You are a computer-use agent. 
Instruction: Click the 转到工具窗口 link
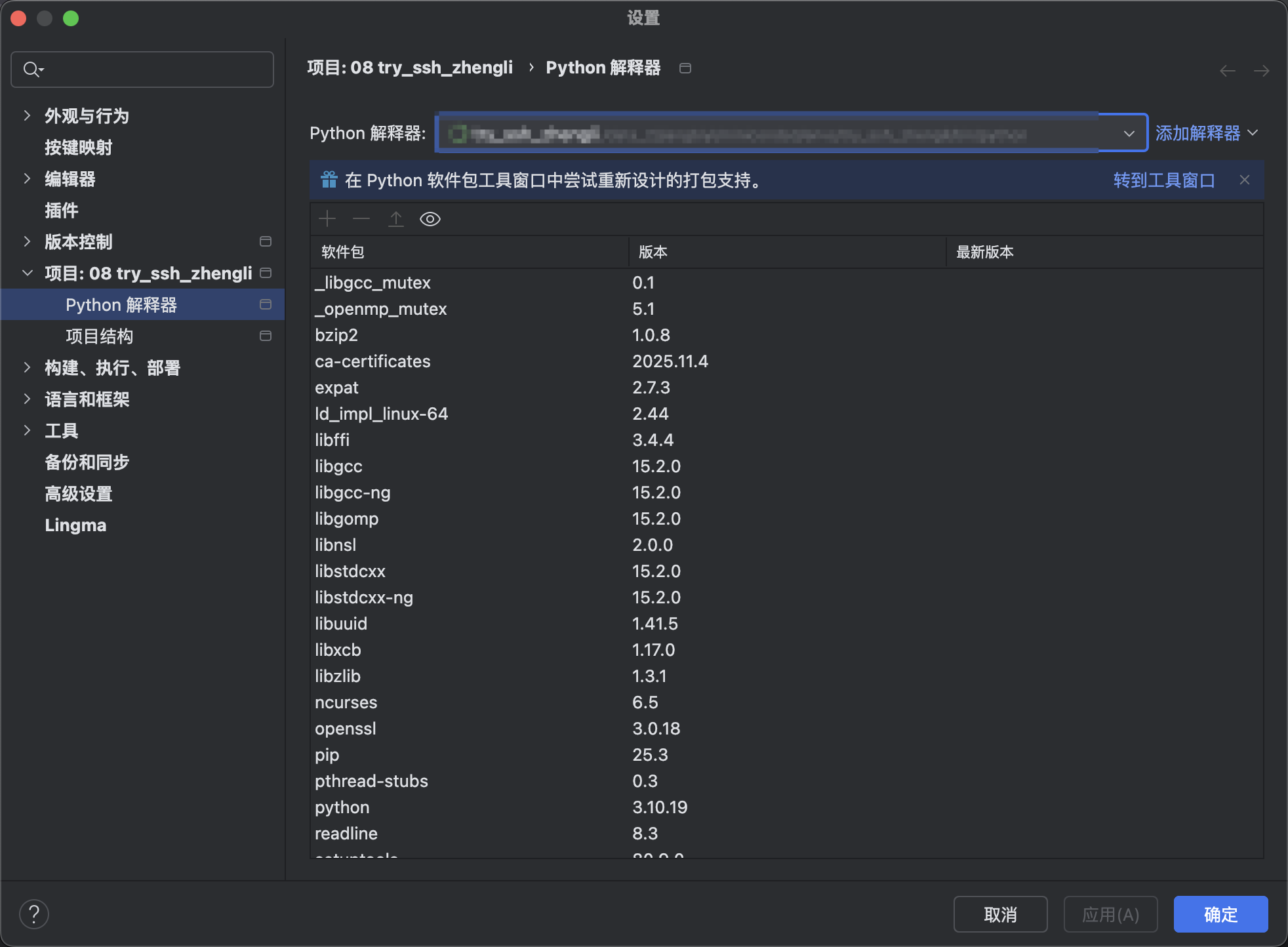(x=1163, y=180)
